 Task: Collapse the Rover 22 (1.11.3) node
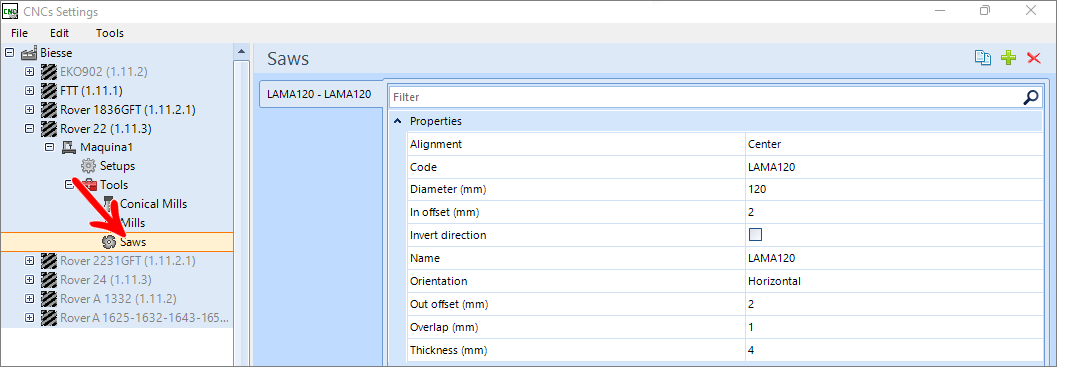29,128
